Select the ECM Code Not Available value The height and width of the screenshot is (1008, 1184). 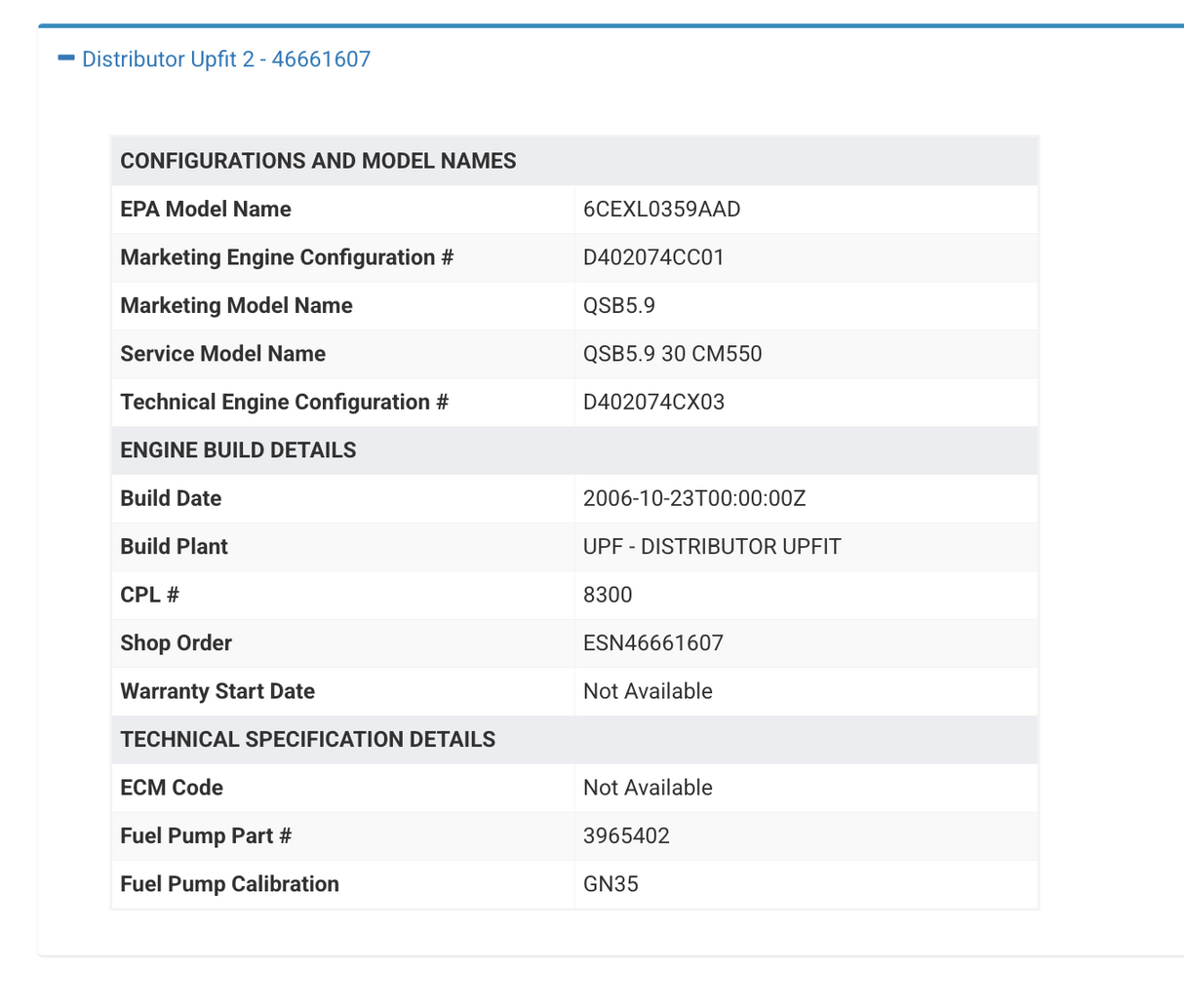click(x=648, y=788)
